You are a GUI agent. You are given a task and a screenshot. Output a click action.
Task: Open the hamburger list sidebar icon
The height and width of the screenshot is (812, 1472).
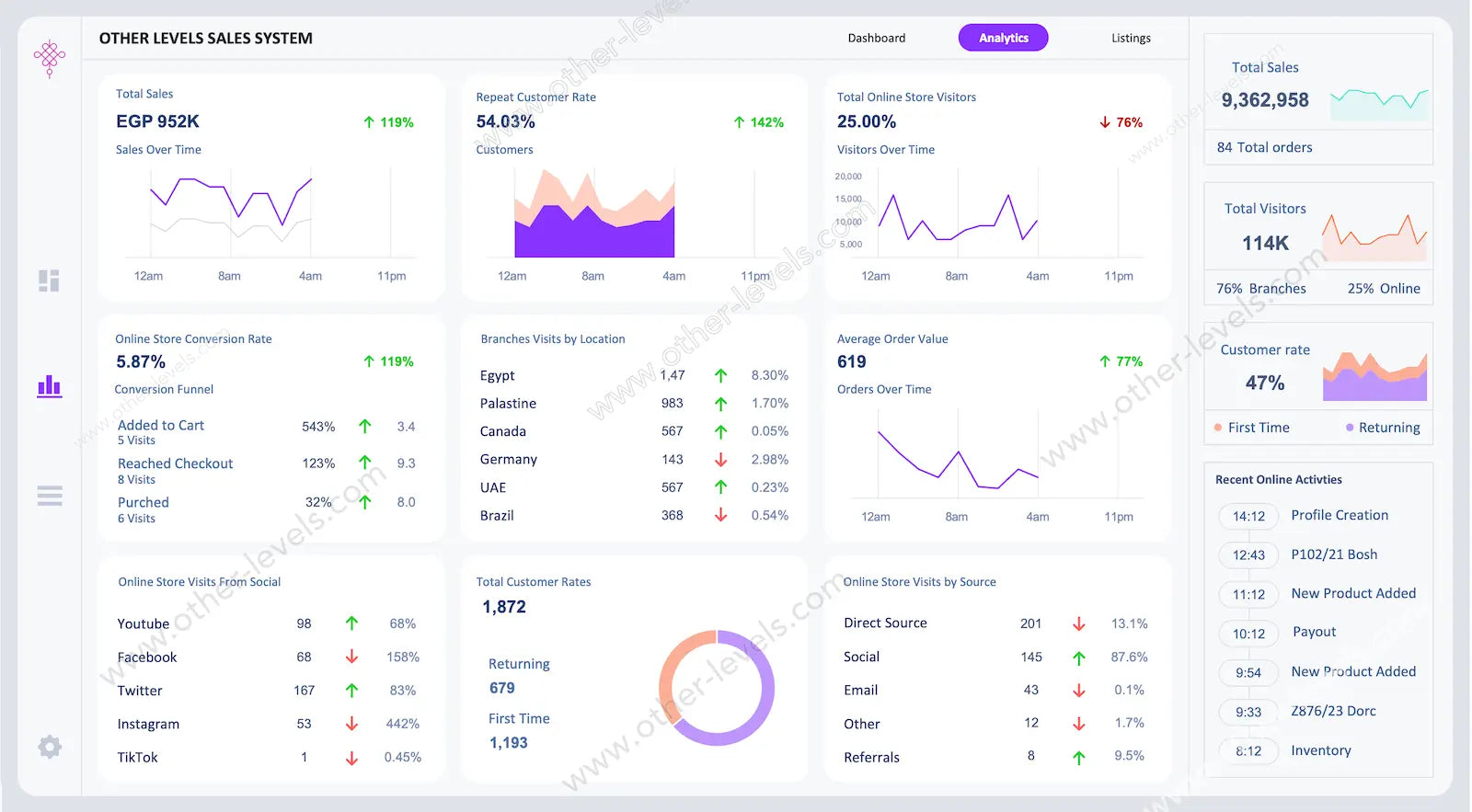(x=50, y=497)
